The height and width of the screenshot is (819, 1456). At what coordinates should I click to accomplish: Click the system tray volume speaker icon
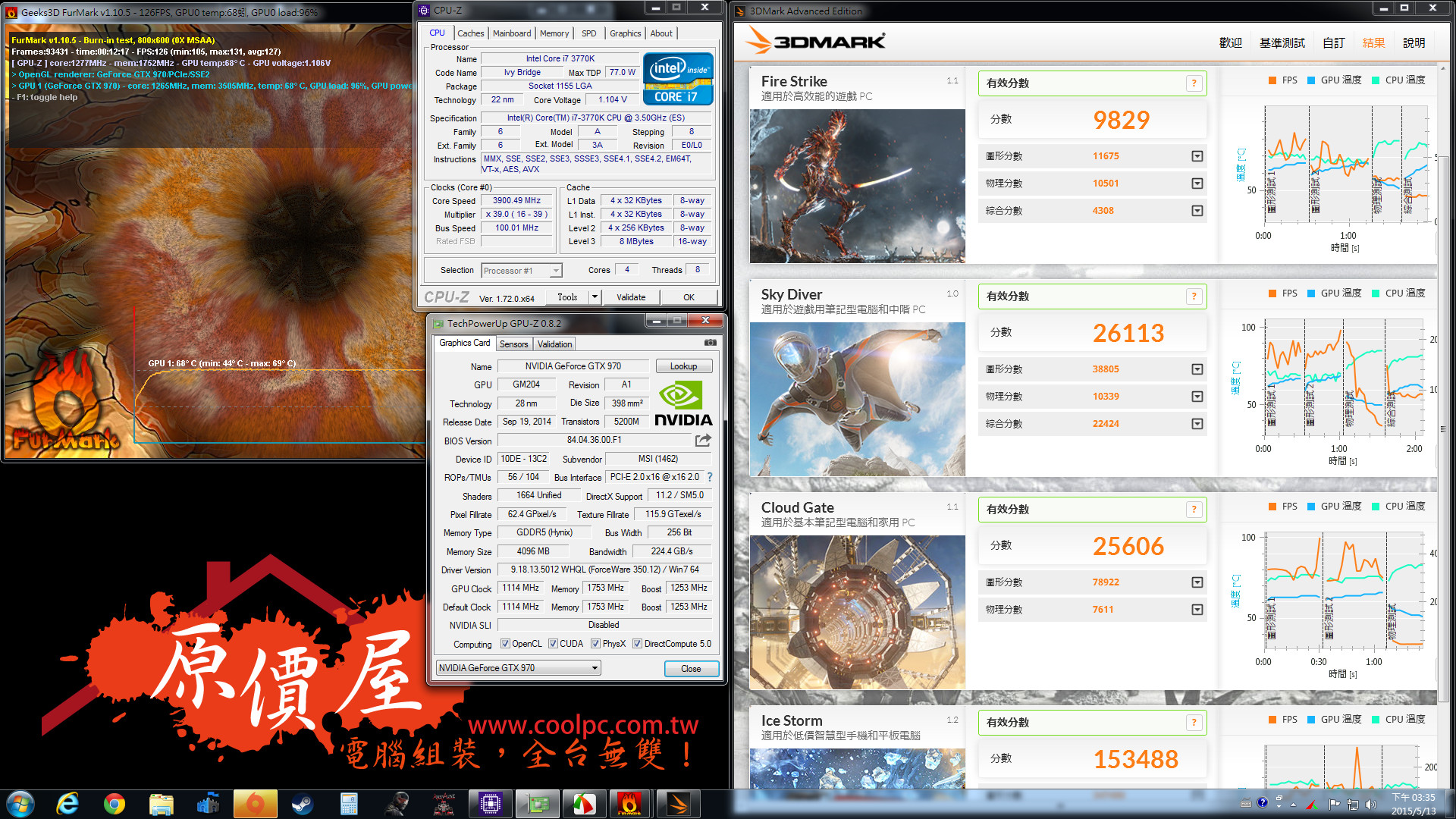pyautogui.click(x=1370, y=804)
